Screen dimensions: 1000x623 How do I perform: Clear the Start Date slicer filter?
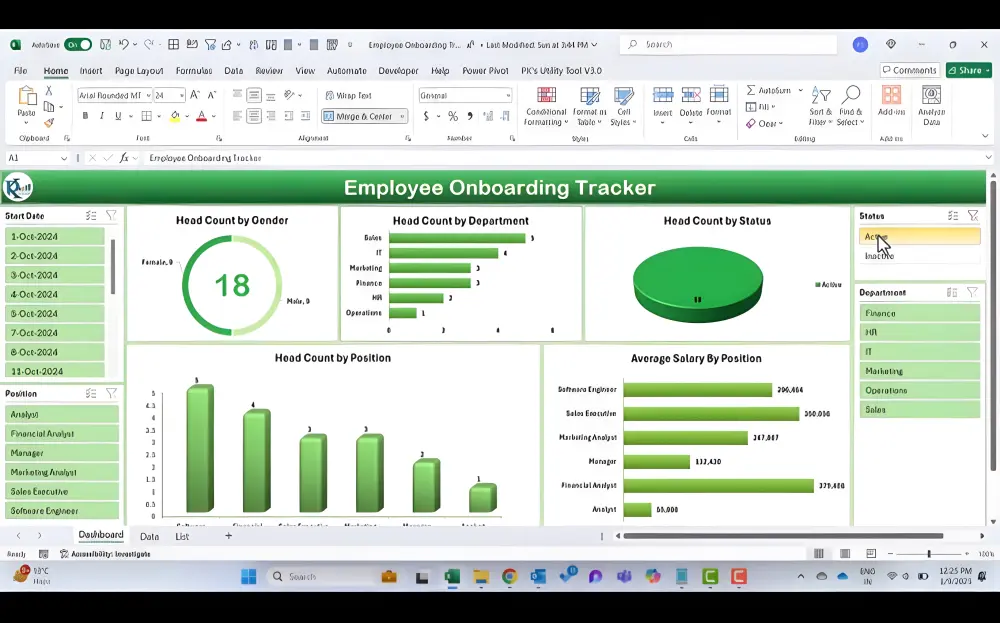110,214
